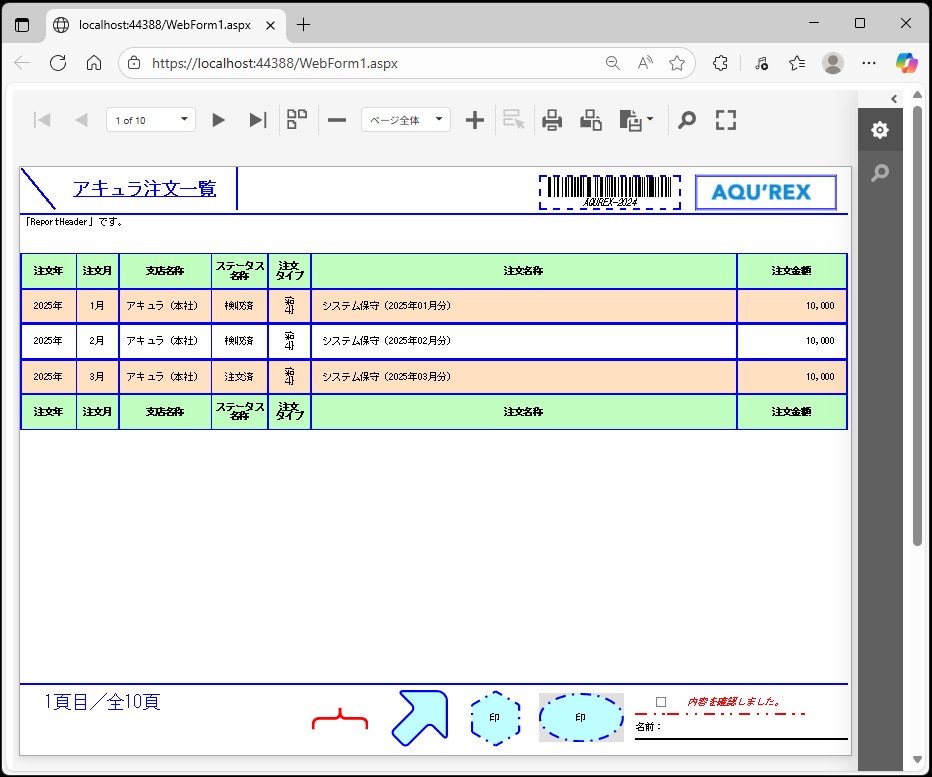Open the search magnifier in toolbar
The width and height of the screenshot is (932, 777).
point(687,120)
